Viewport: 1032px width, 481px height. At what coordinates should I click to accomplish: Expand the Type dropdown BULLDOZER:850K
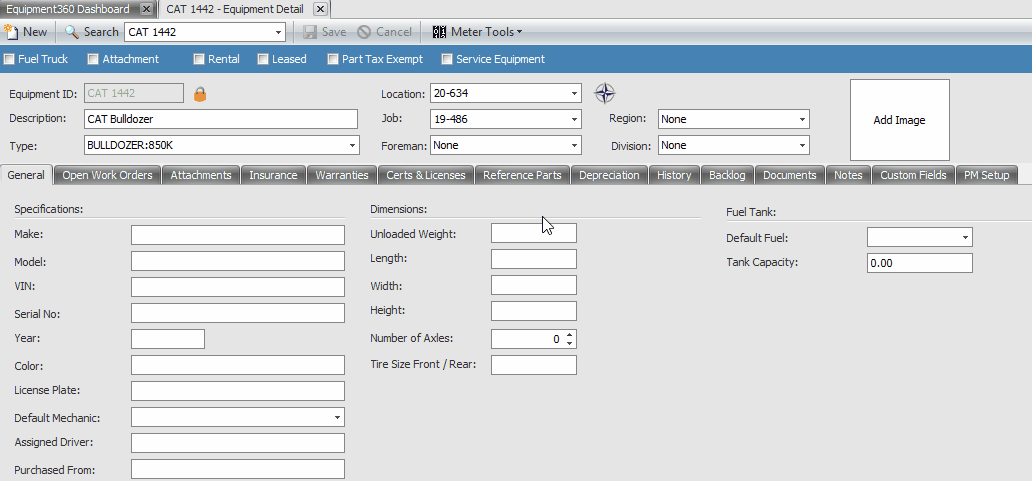pos(353,145)
